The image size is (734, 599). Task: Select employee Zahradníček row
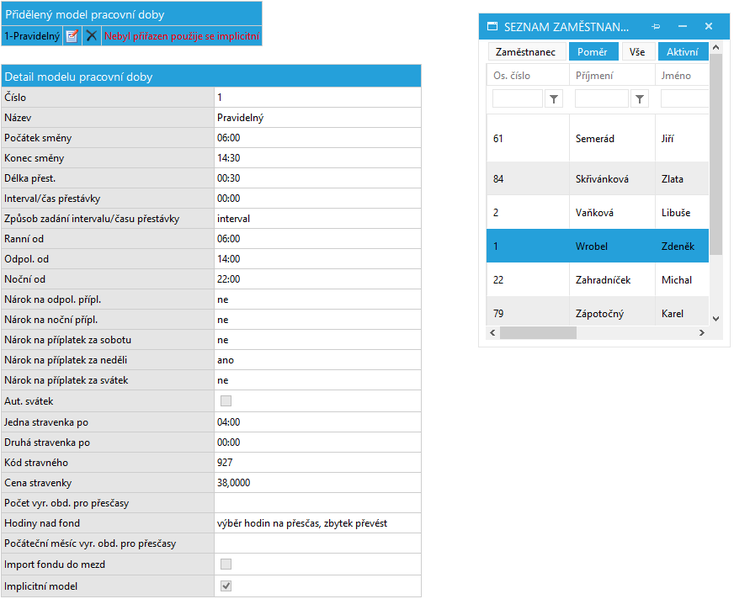pos(598,280)
